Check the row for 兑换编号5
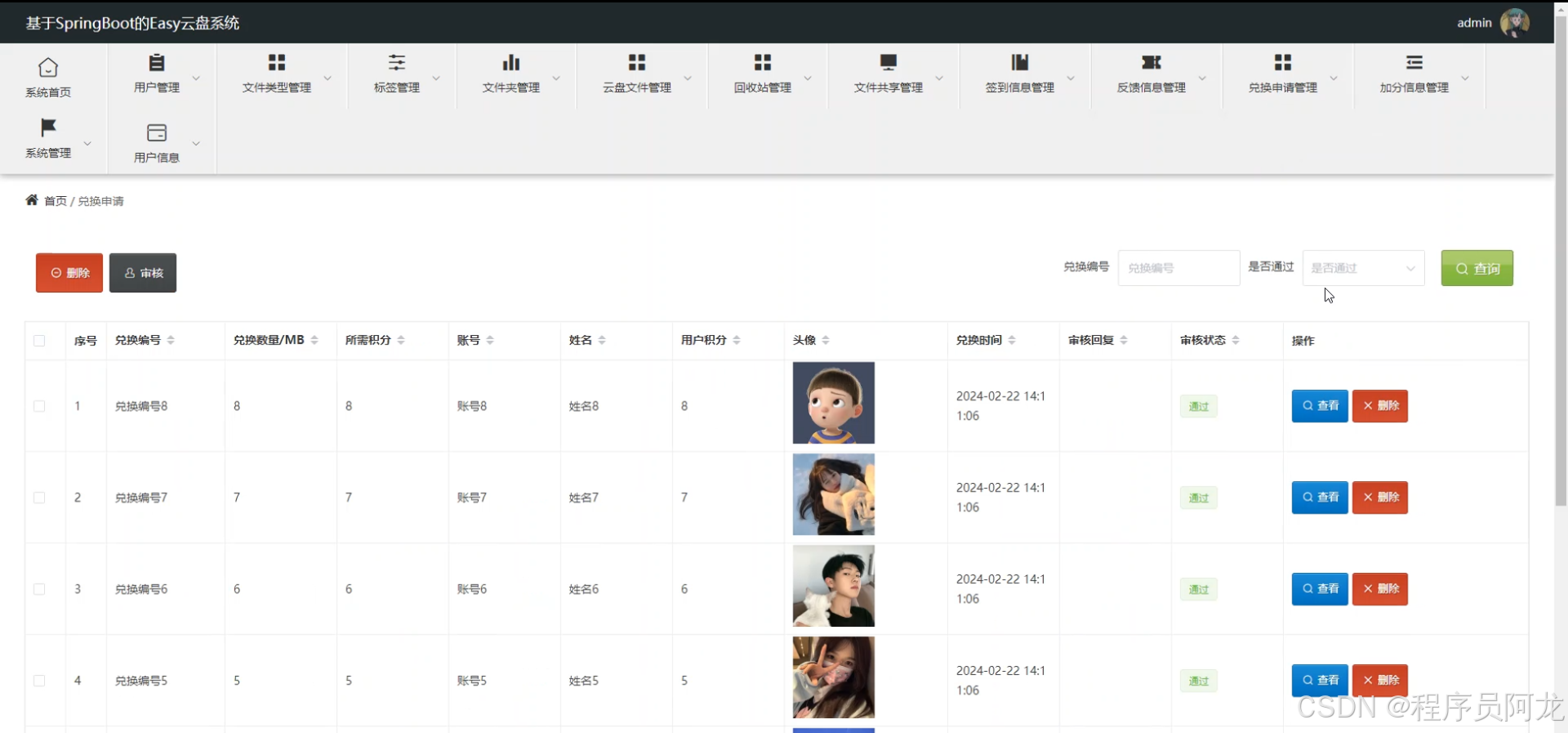The width and height of the screenshot is (1568, 733). [39, 681]
